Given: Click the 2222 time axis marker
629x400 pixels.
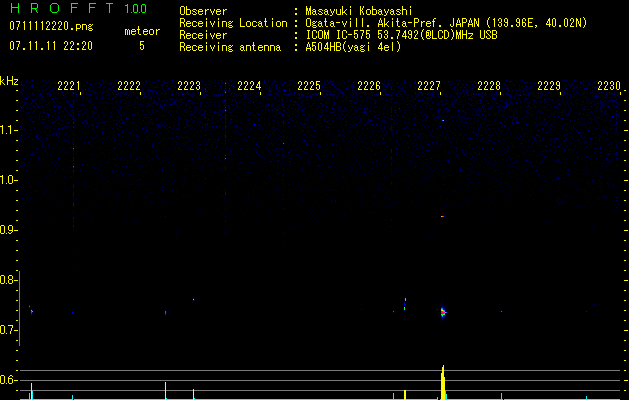Looking at the screenshot, I should 129,86.
